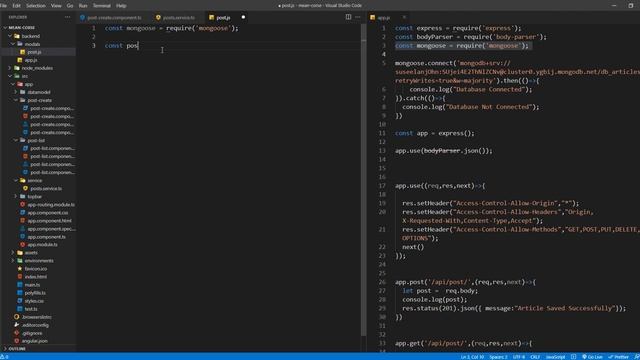Viewport: 640px width, 360px height.
Task: Click the Go Live button
Action: 592,357
